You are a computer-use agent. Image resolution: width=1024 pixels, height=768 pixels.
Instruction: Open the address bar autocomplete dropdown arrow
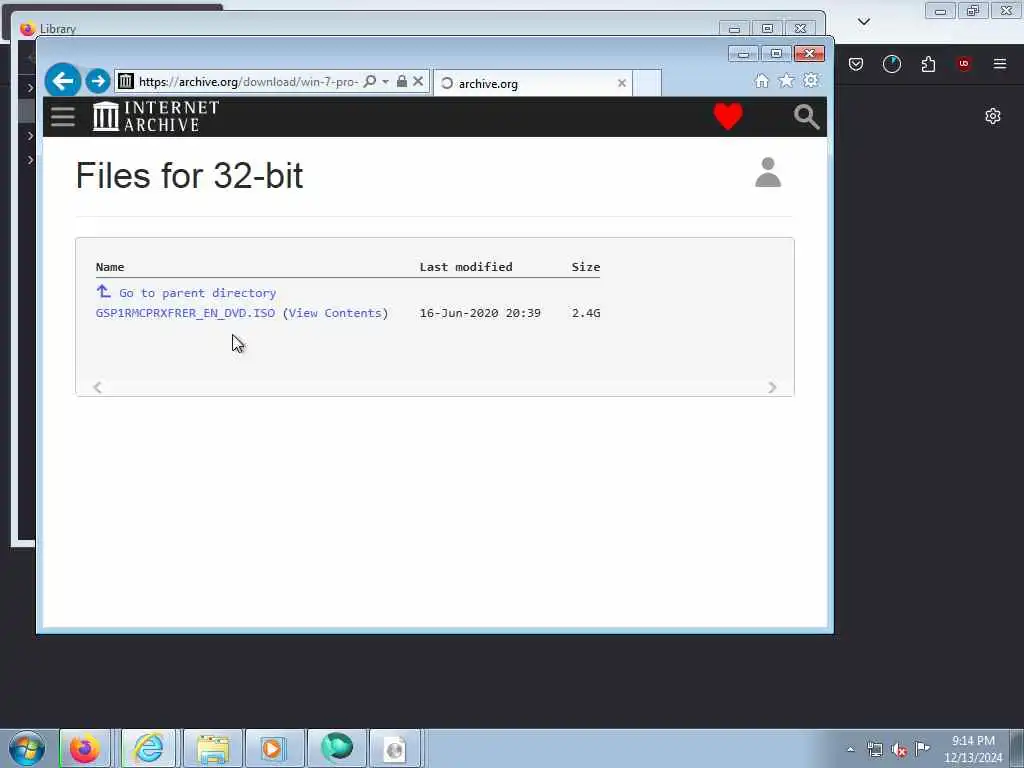click(x=385, y=82)
